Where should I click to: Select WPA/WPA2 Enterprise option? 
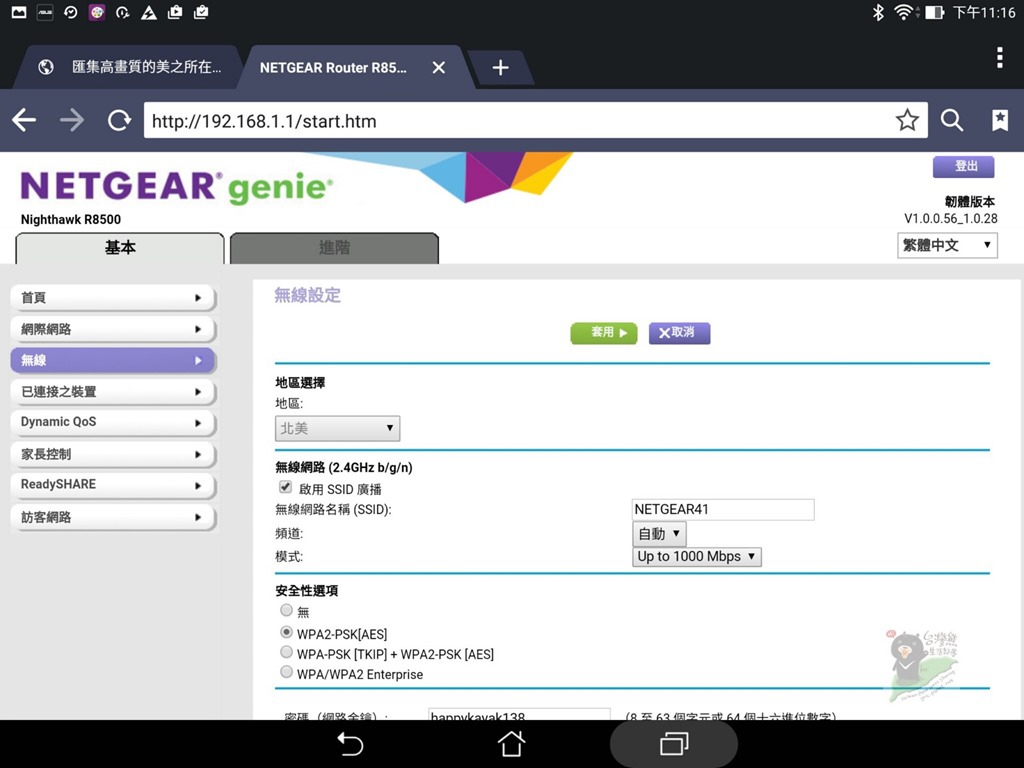coord(286,672)
